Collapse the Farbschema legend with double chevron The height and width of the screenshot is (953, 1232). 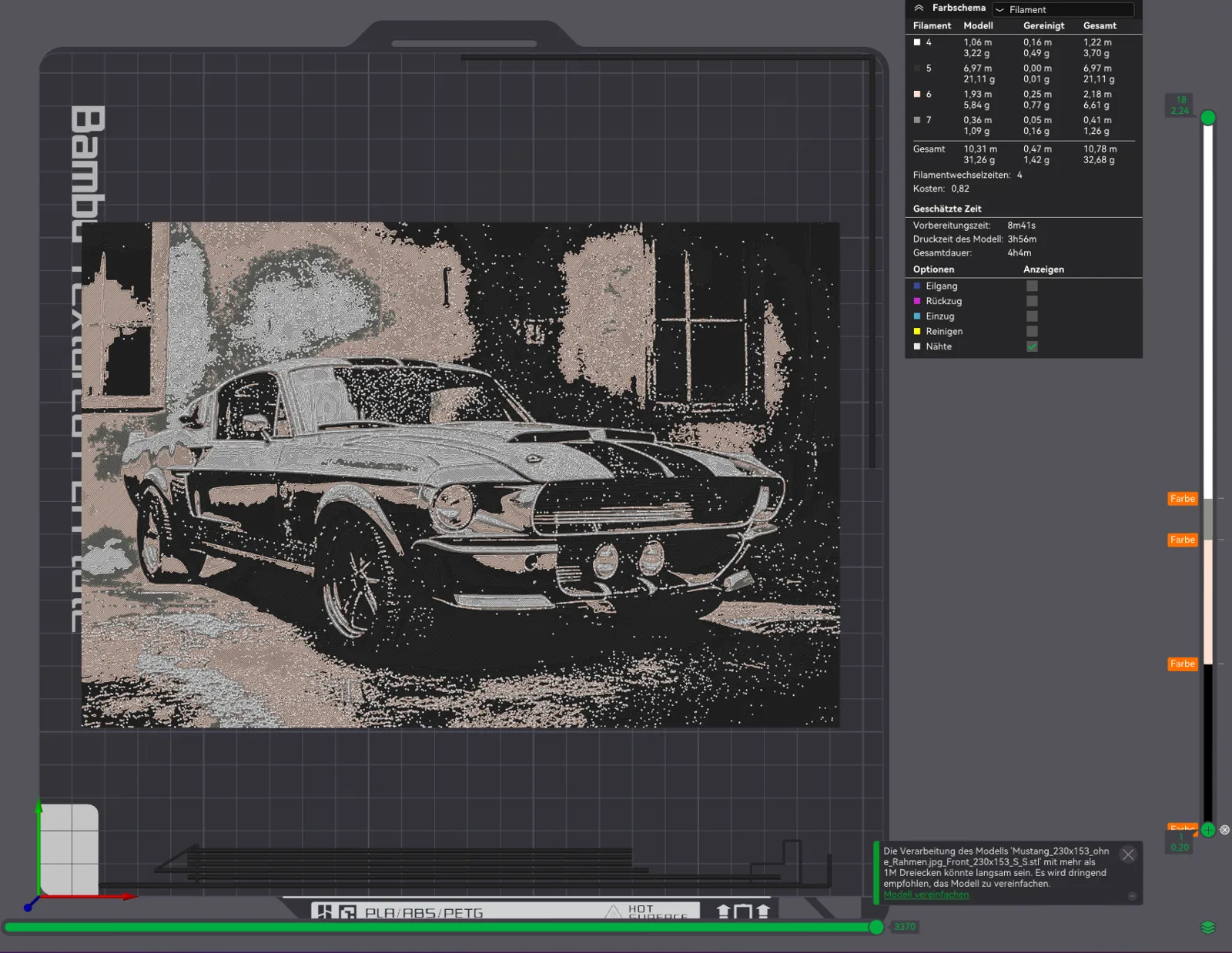[x=919, y=8]
